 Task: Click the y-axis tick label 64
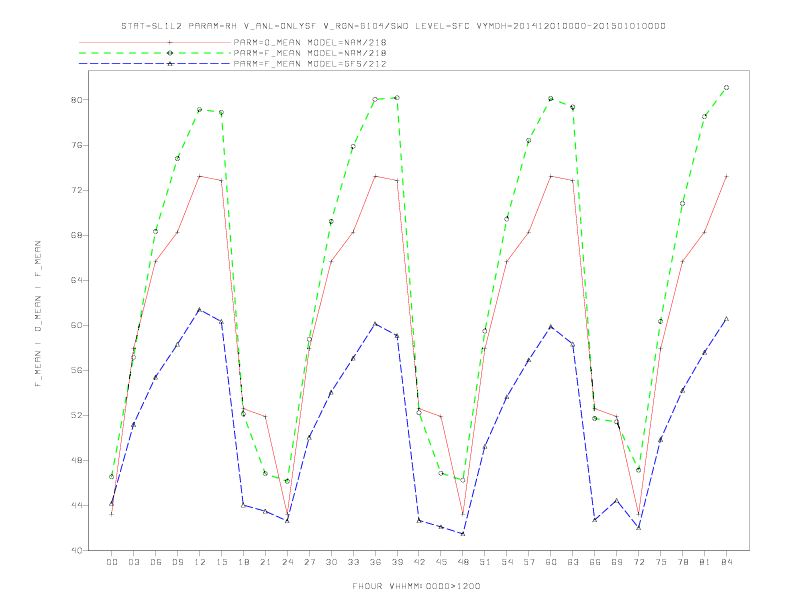coord(77,280)
